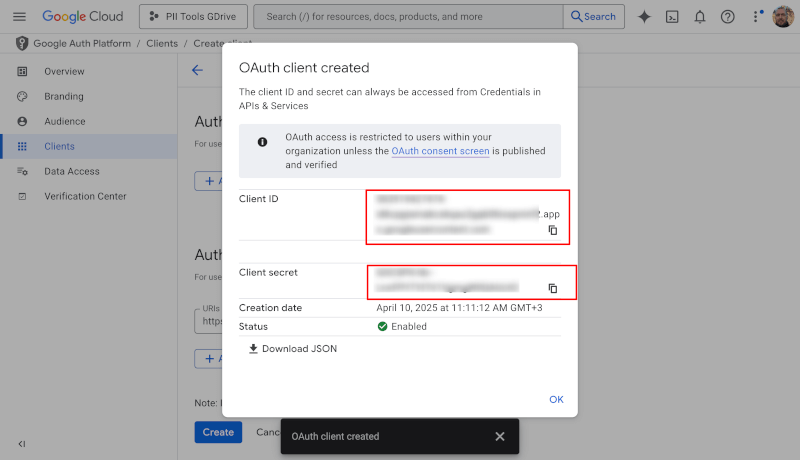This screenshot has width=800, height=460.
Task: Click the creation date value text
Action: (x=459, y=308)
